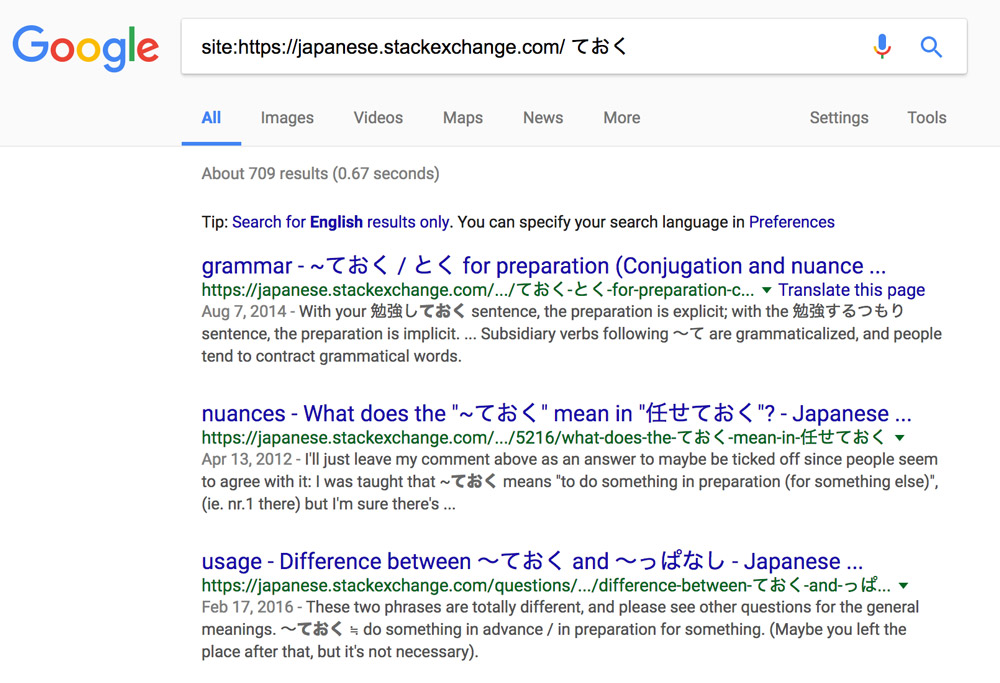1000x683 pixels.
Task: Open 'nuances - What does the ~ておく mean' result
Action: tap(556, 413)
